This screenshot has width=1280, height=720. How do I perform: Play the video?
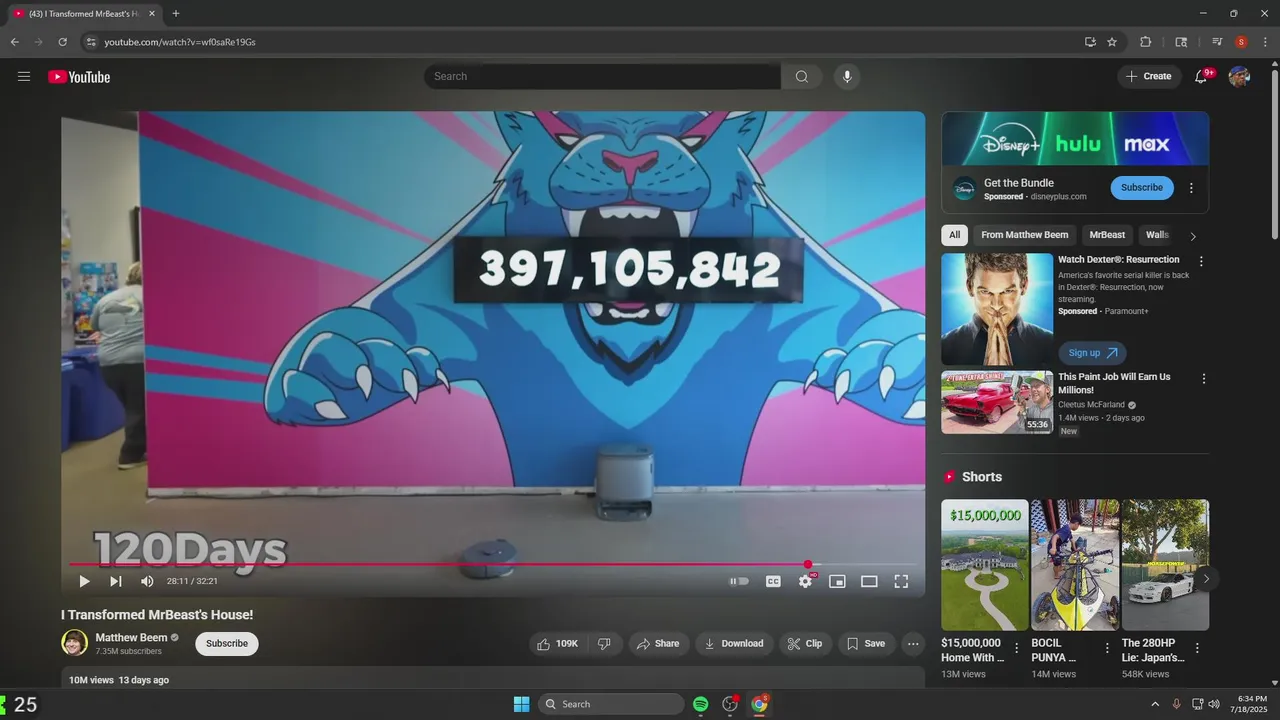84,581
